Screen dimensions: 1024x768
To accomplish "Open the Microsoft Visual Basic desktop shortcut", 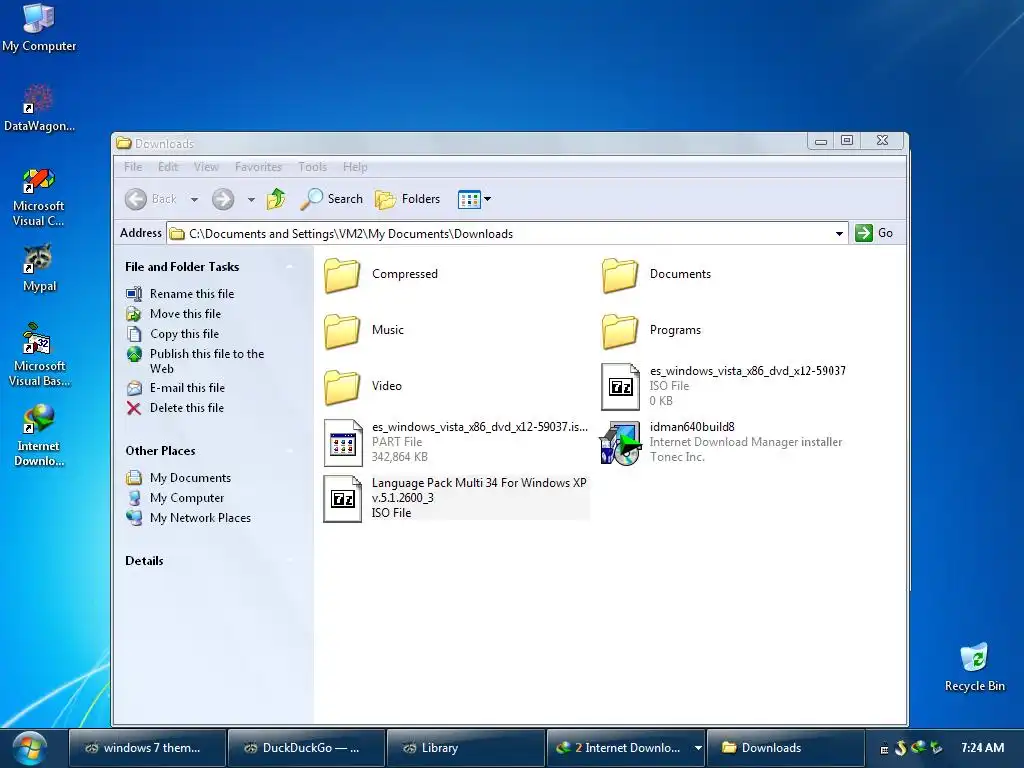I will pos(39,355).
